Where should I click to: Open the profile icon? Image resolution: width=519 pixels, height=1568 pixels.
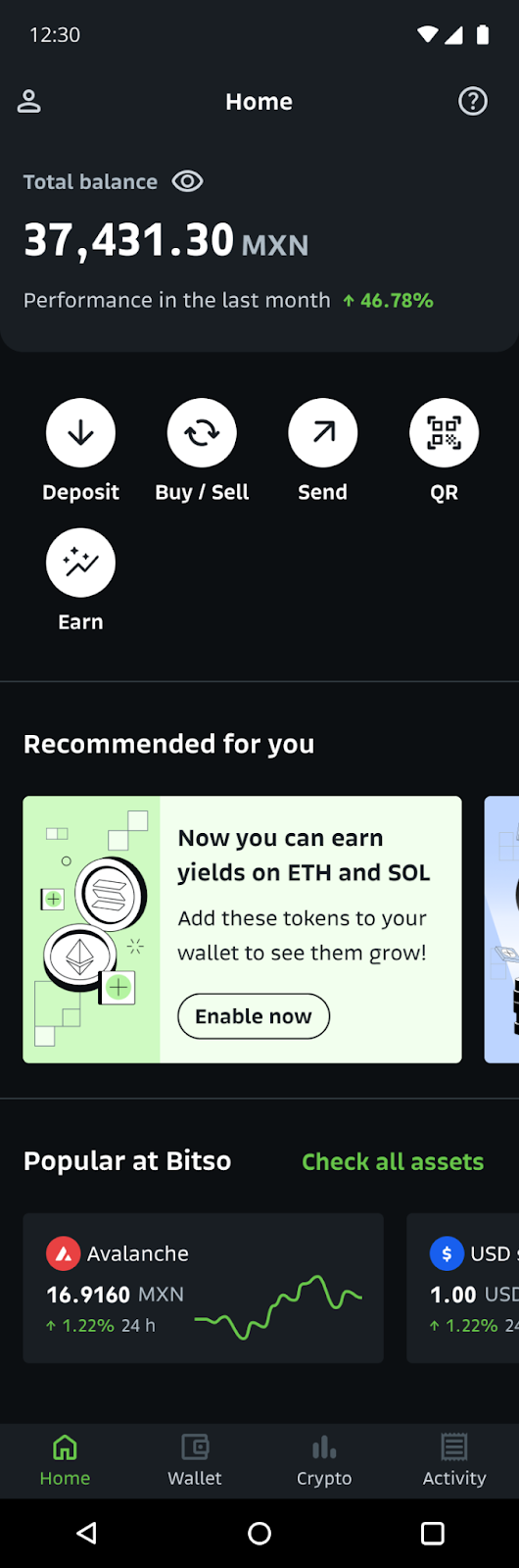(29, 101)
